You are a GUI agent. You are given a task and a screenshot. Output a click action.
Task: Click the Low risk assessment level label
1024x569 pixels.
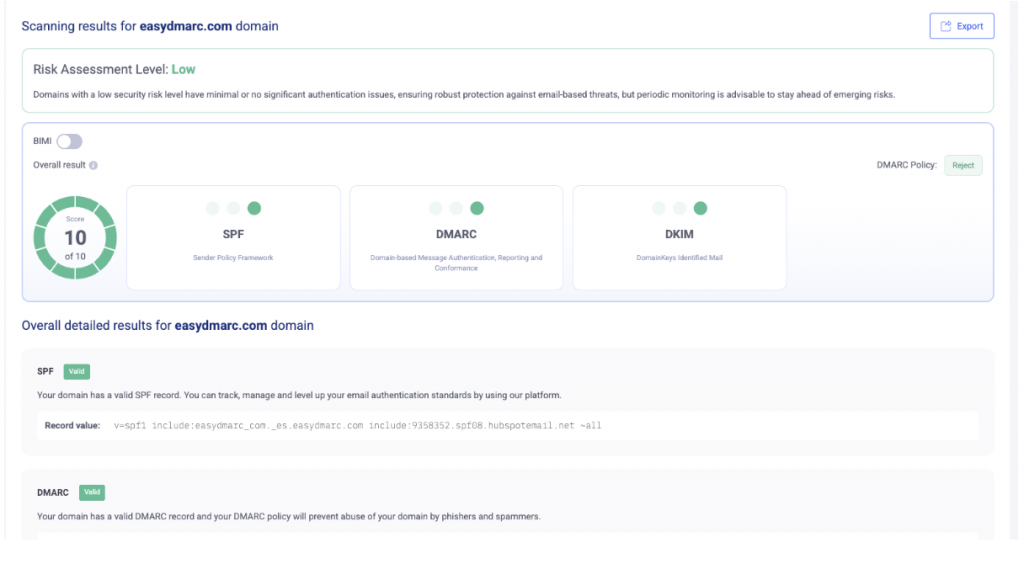click(x=183, y=69)
